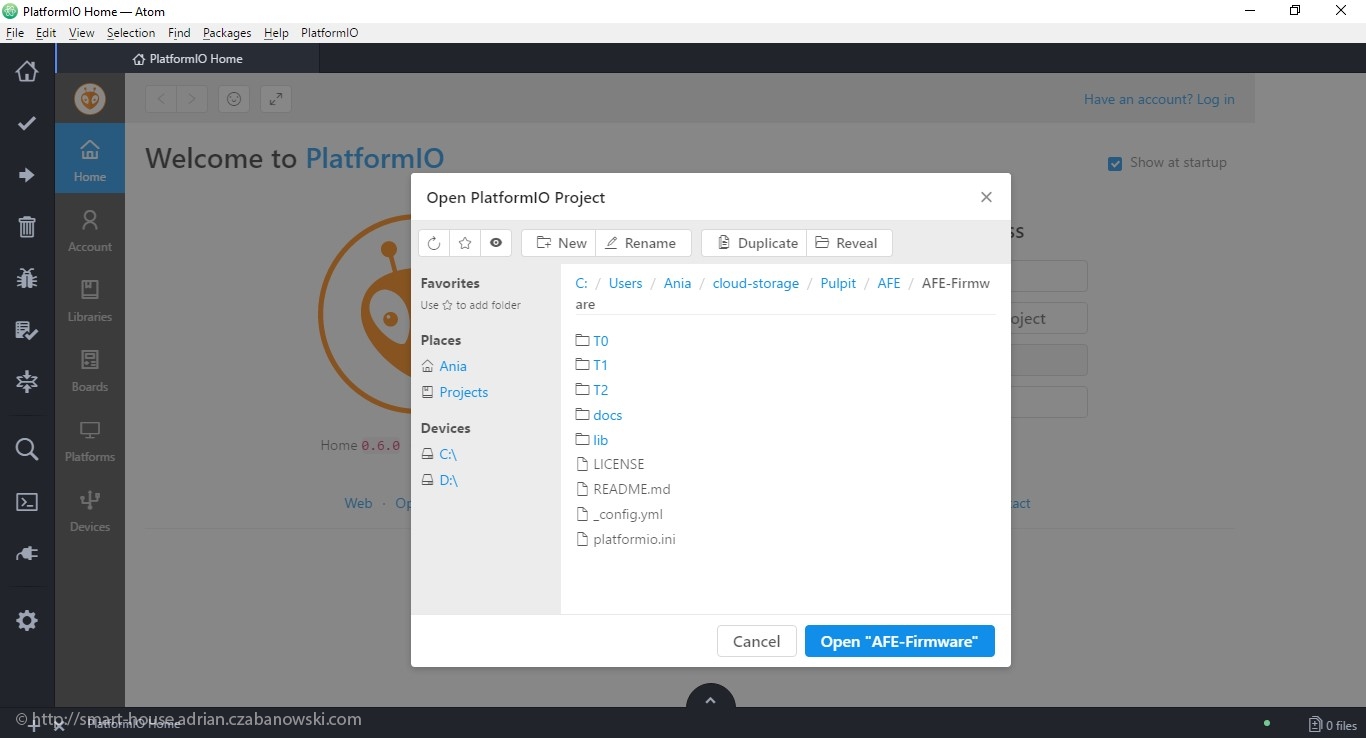
Task: Click the Find search magnifier icon
Action: [x=27, y=450]
